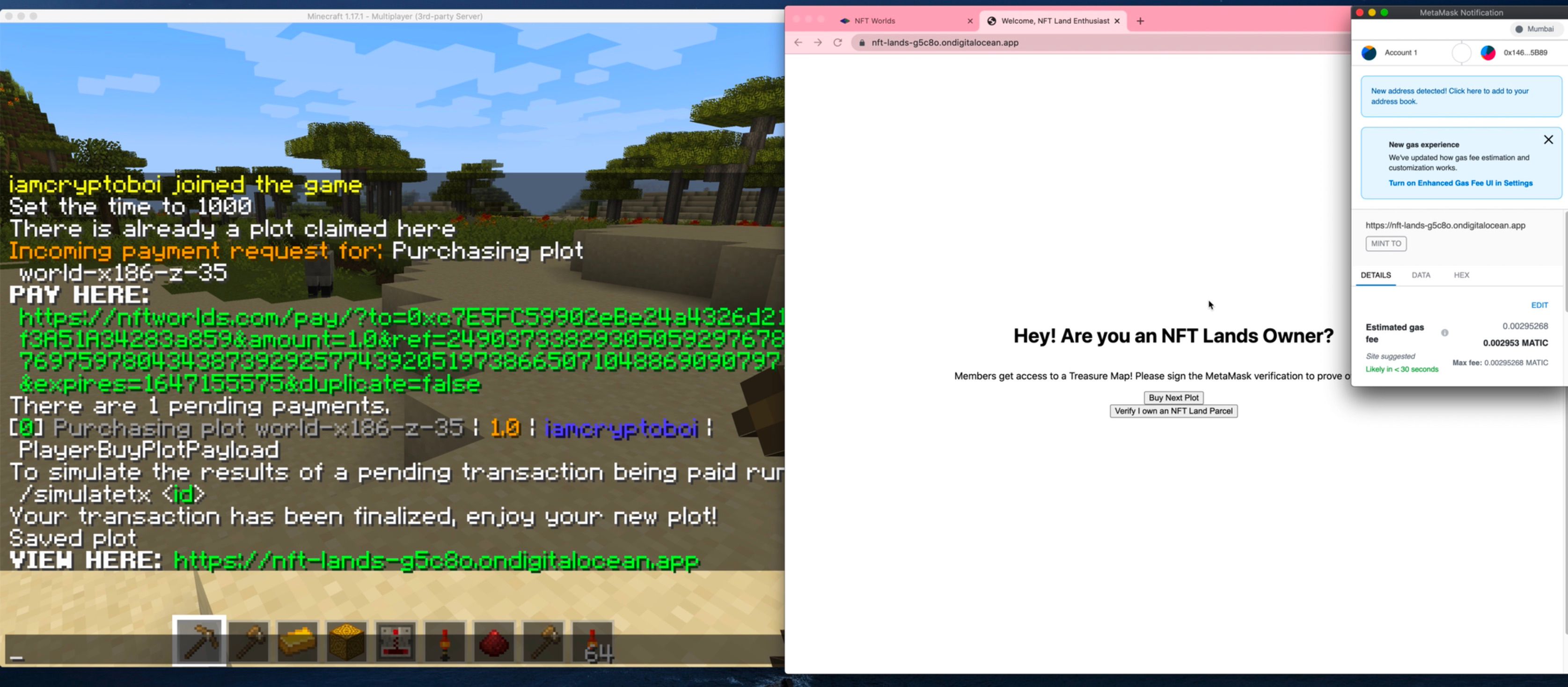This screenshot has width=1568, height=687.
Task: Open the HEX tab in MetaMask
Action: [x=1461, y=275]
